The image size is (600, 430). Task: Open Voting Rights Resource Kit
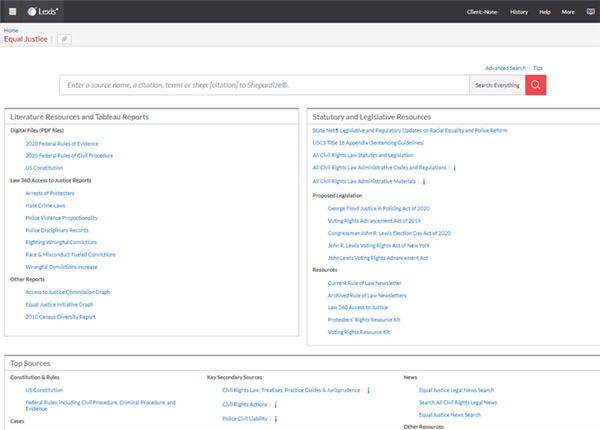(x=359, y=332)
